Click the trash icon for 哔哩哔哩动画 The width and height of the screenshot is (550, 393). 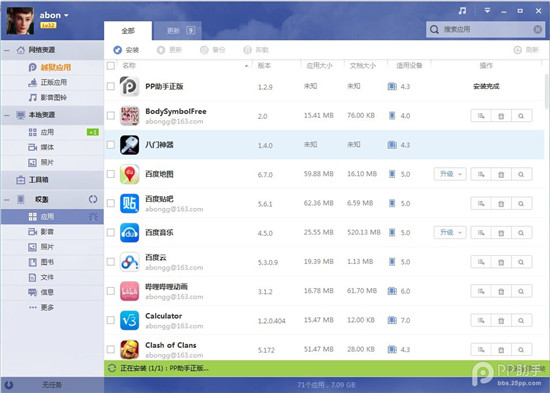click(x=501, y=291)
